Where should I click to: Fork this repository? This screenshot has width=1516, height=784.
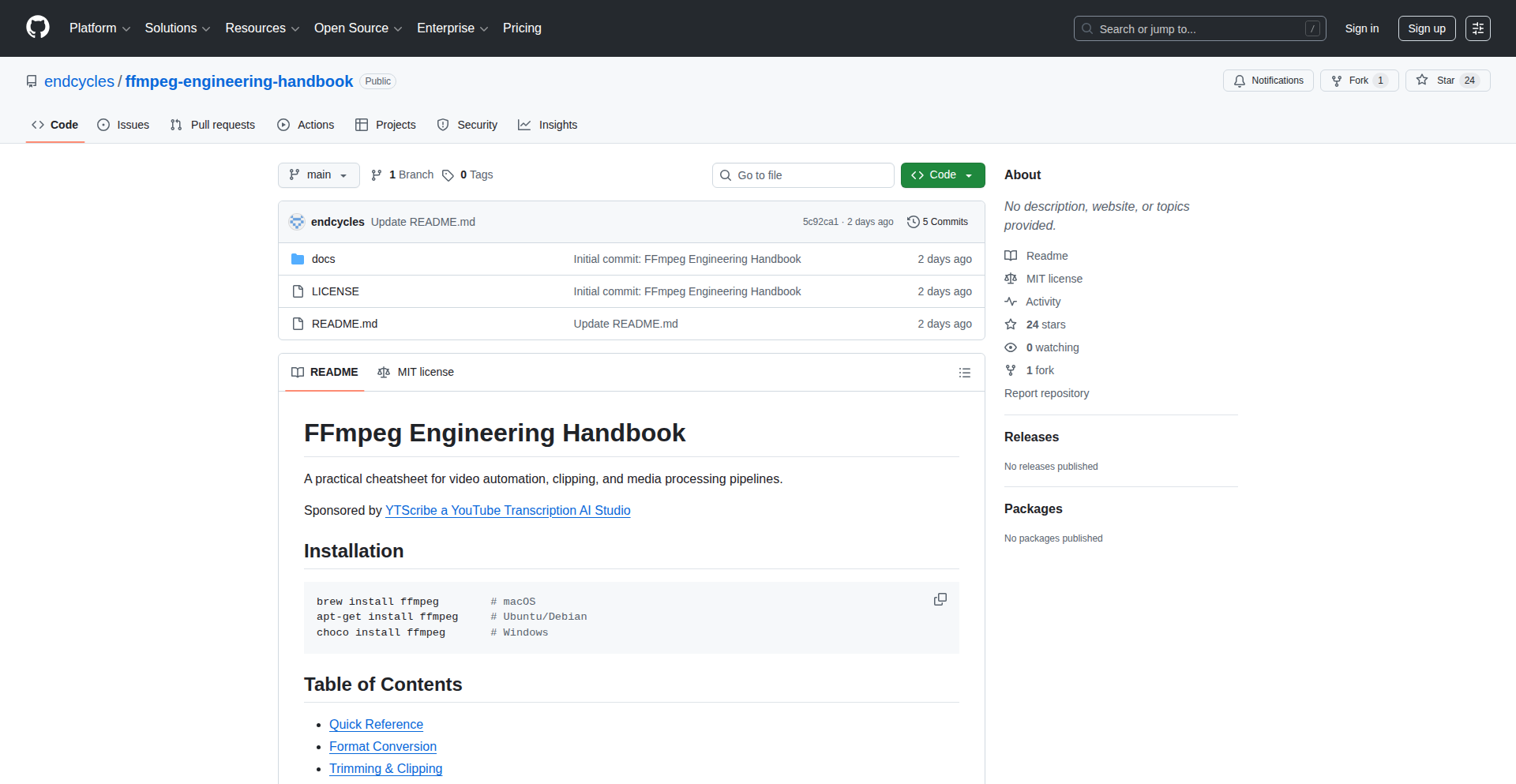(x=1358, y=81)
